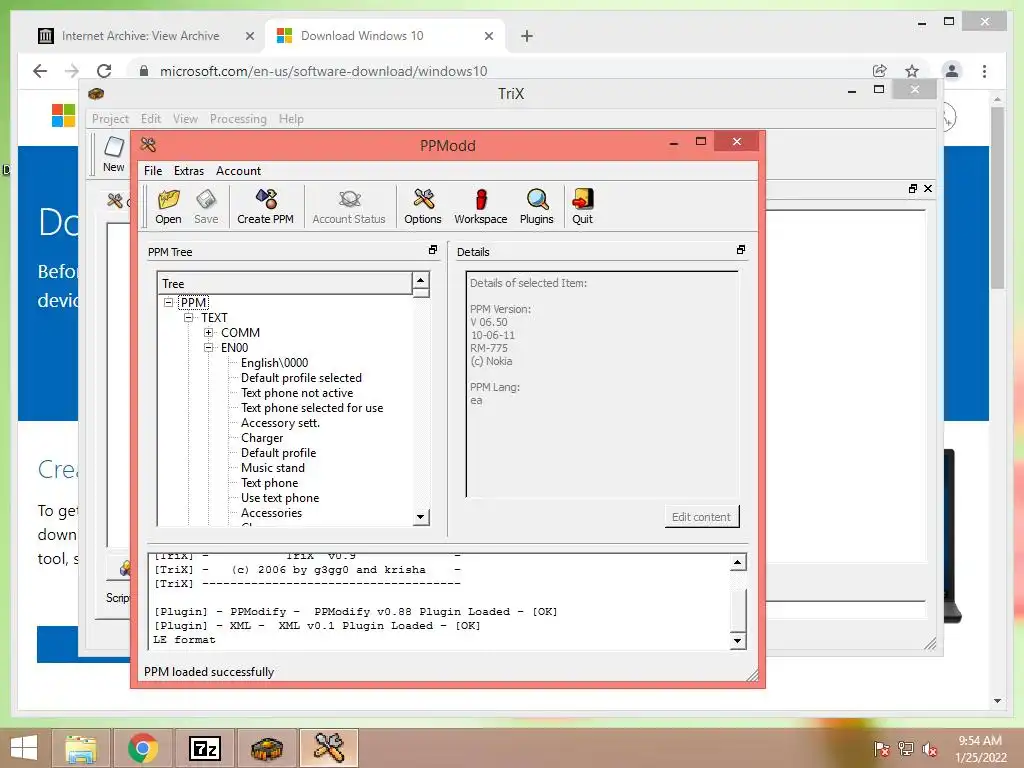
Task: Float the TriX inner panel via dock icon
Action: 912,188
